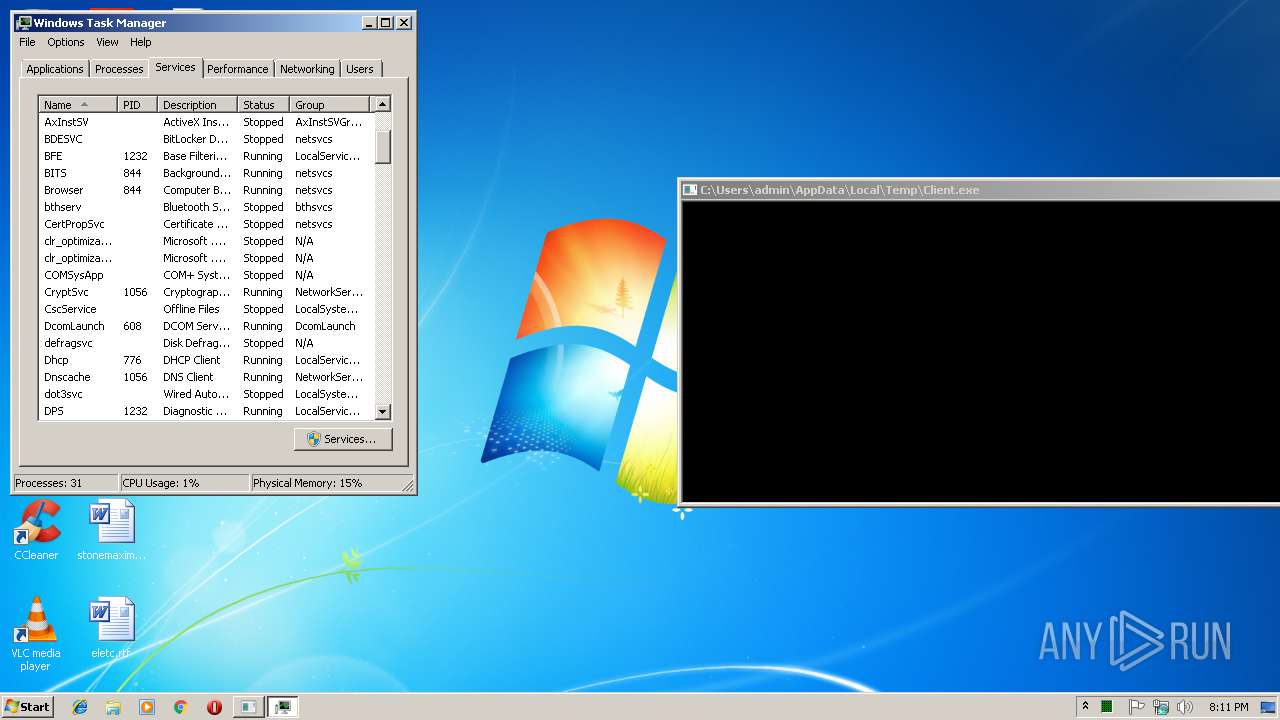Screen dimensions: 1280x720
Task: Click the services list scroll down arrow
Action: pos(382,411)
